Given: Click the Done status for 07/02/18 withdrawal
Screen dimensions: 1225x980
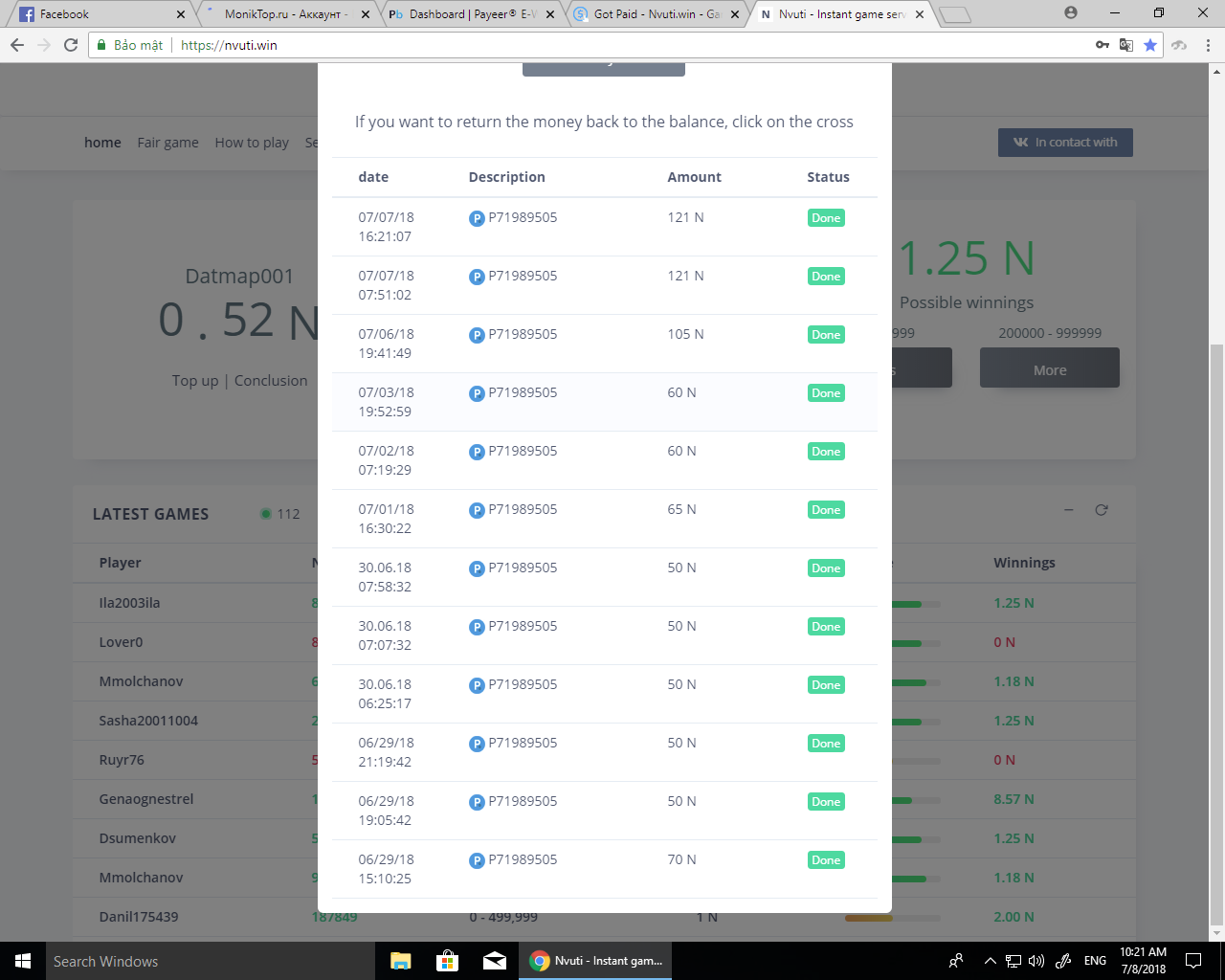Looking at the screenshot, I should click(826, 452).
